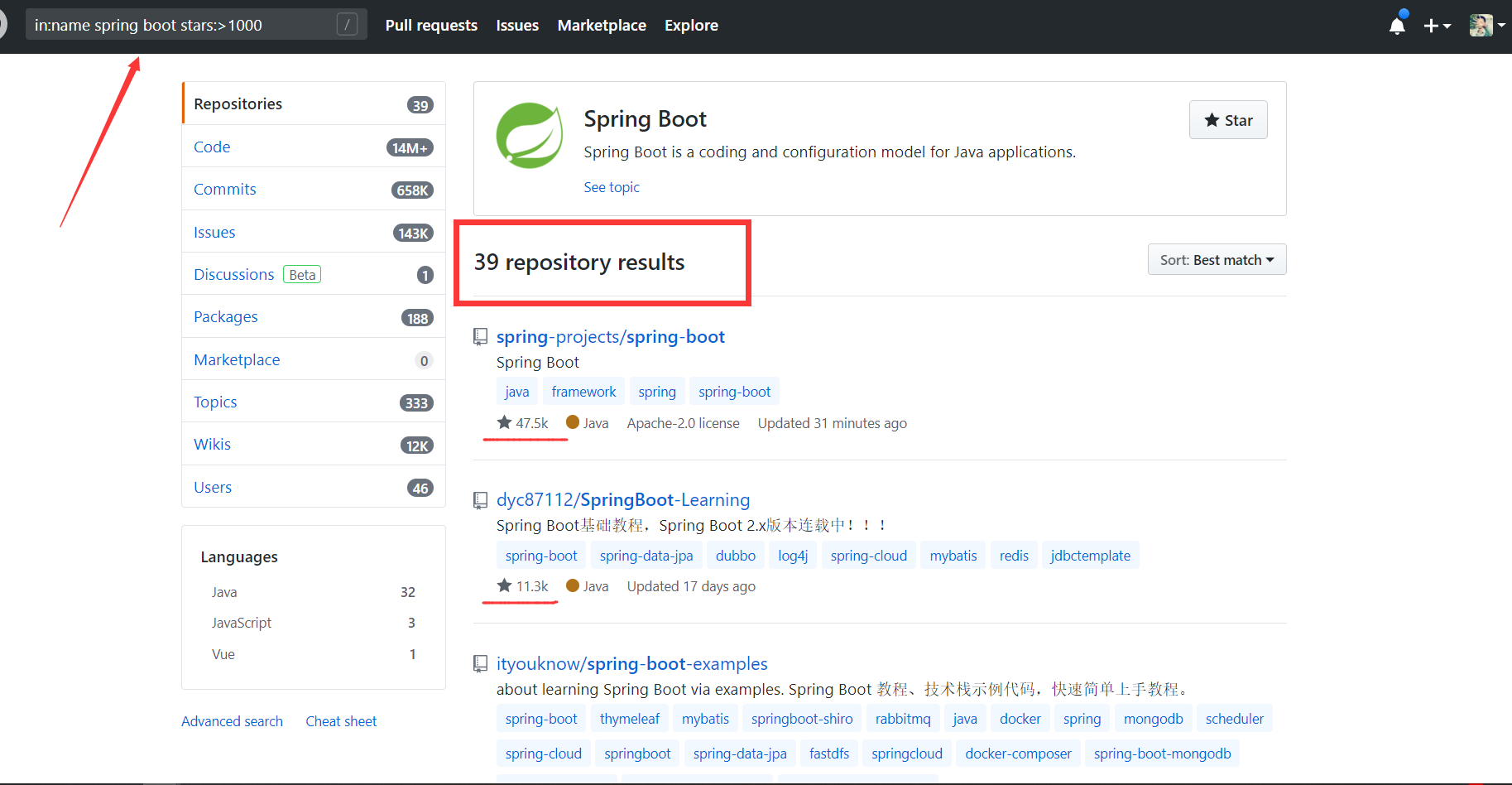The height and width of the screenshot is (785, 1512).
Task: Click the spring-boot-mongodb topic tag
Action: click(x=1162, y=754)
